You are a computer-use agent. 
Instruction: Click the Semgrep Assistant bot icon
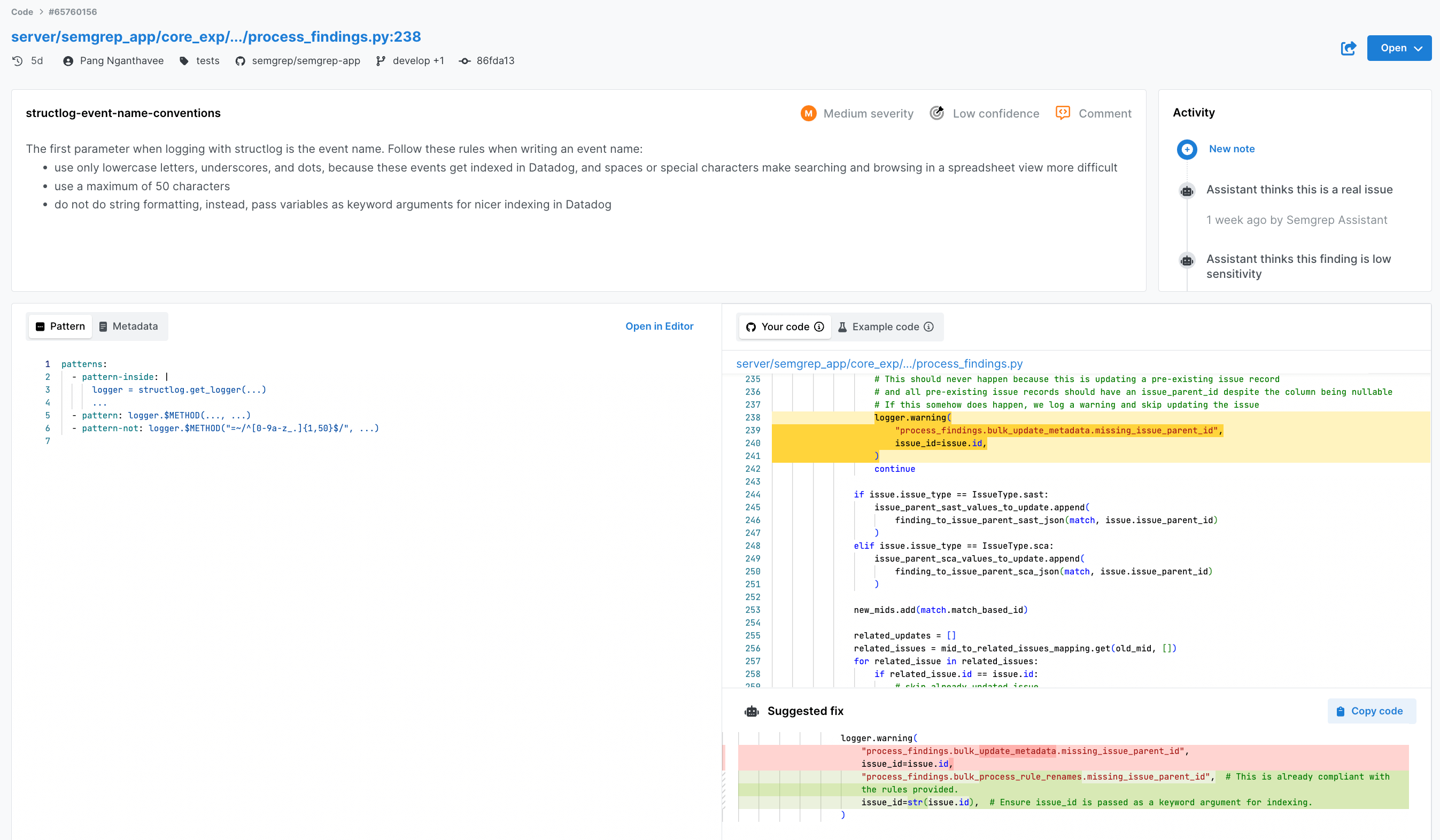tap(1187, 190)
